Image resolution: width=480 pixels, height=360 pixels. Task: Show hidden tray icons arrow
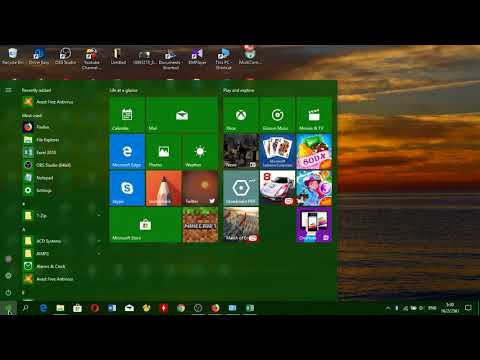pos(388,308)
